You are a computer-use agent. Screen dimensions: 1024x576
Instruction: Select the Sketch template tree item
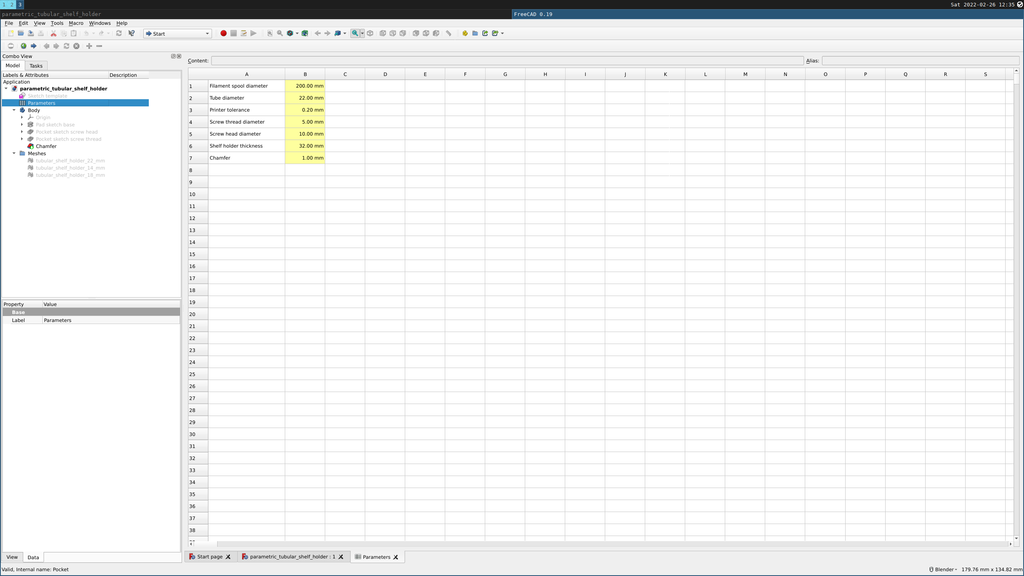click(x=47, y=96)
